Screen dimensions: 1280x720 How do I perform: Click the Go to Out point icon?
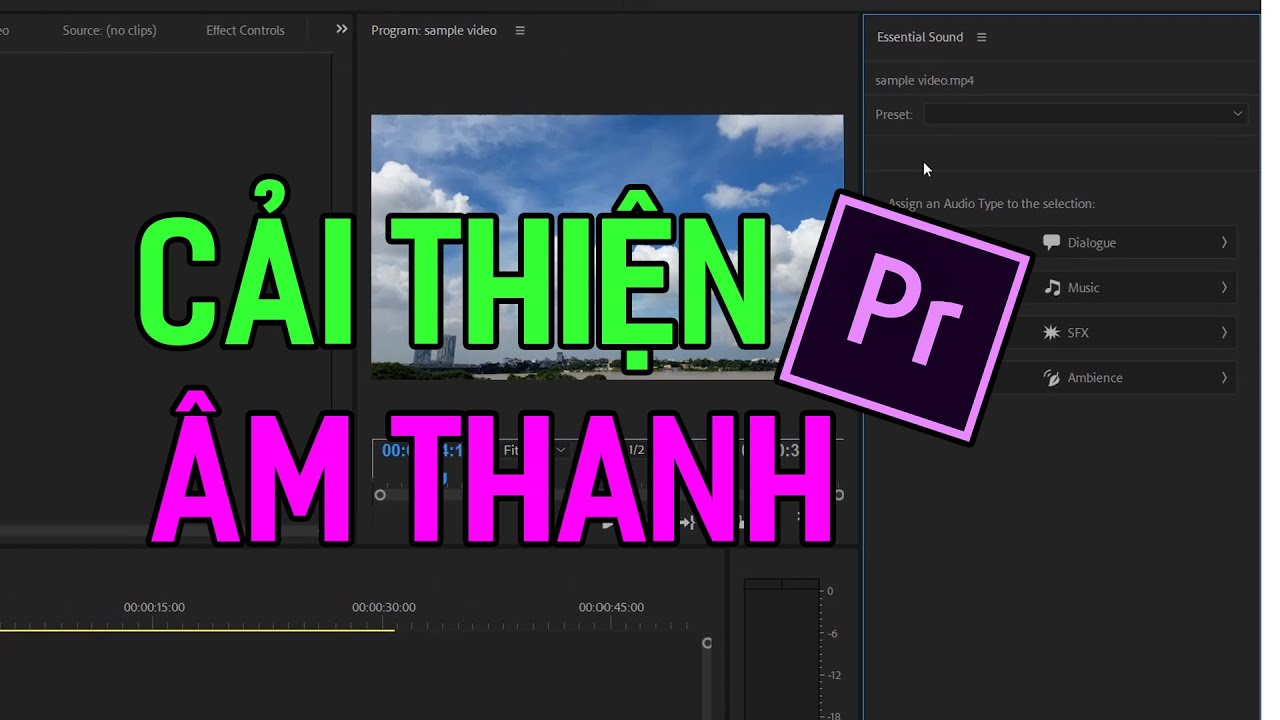pyautogui.click(x=687, y=522)
